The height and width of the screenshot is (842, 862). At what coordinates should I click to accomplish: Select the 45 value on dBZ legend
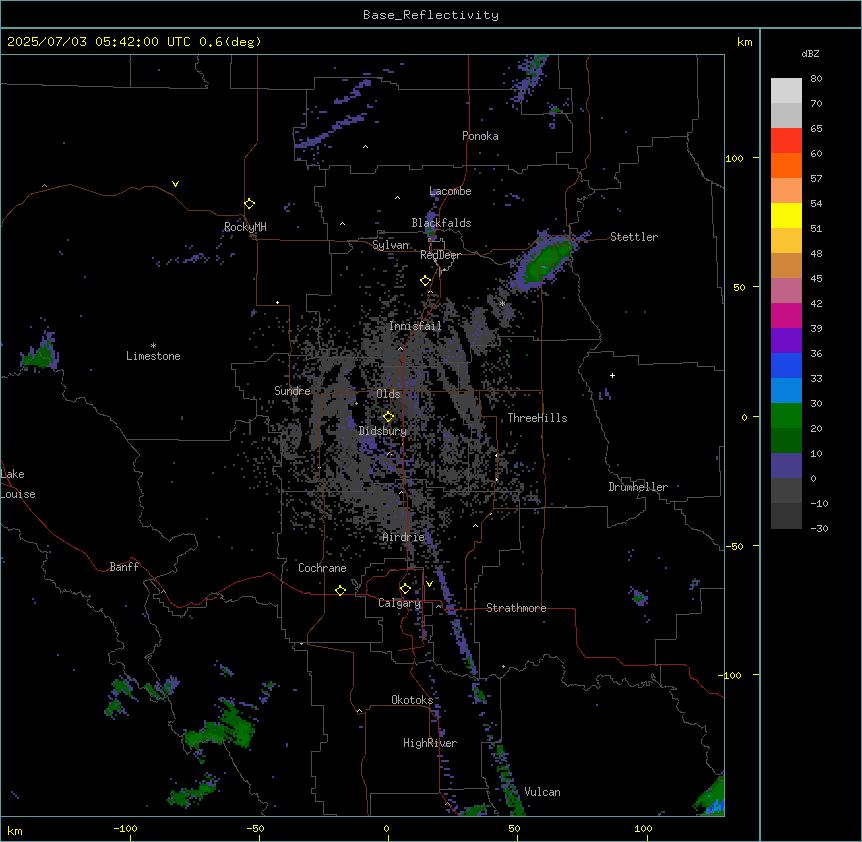point(816,278)
